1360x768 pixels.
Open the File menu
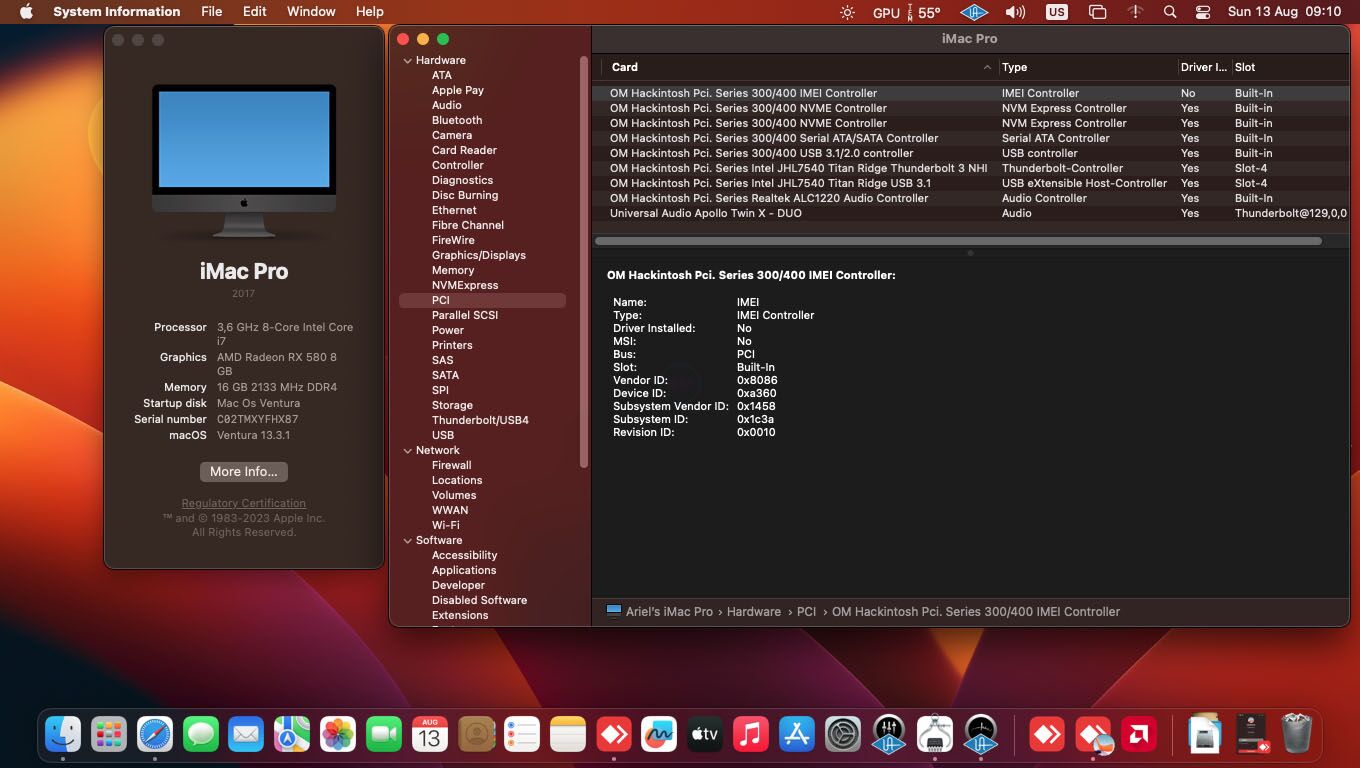[x=211, y=11]
